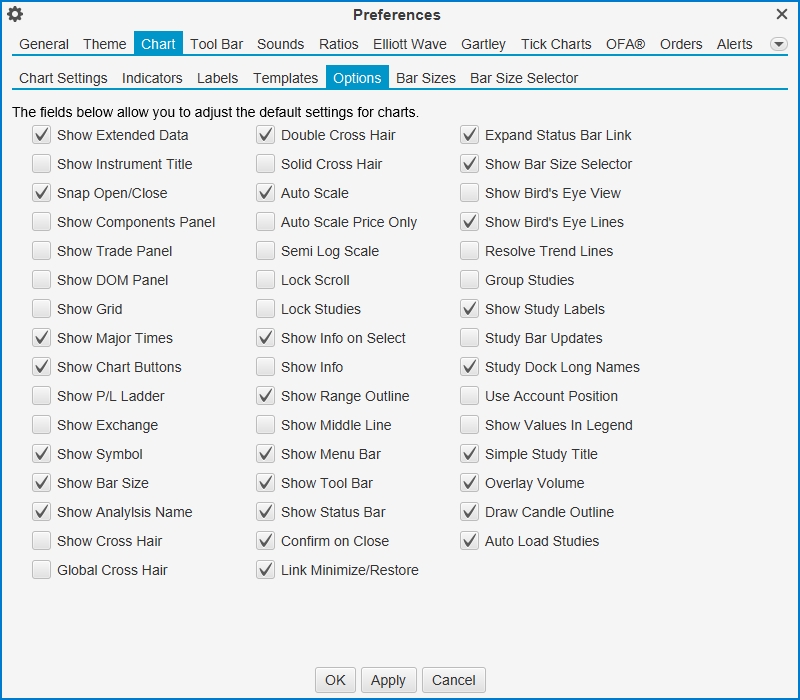This screenshot has width=800, height=700.
Task: Check Show Exchange option
Action: coord(41,425)
